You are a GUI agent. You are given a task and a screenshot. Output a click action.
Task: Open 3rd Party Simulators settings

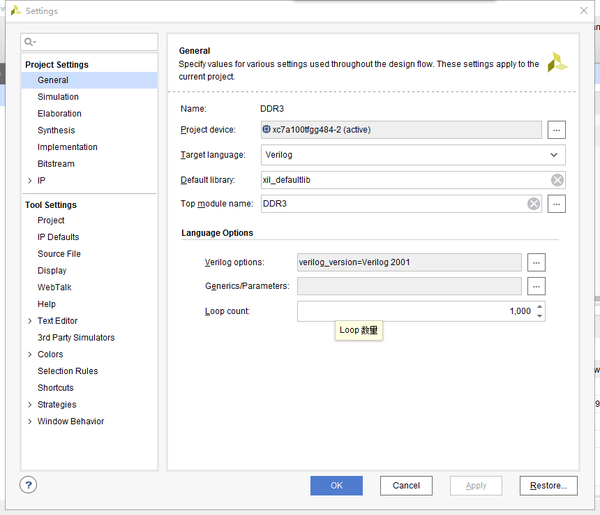(x=76, y=337)
